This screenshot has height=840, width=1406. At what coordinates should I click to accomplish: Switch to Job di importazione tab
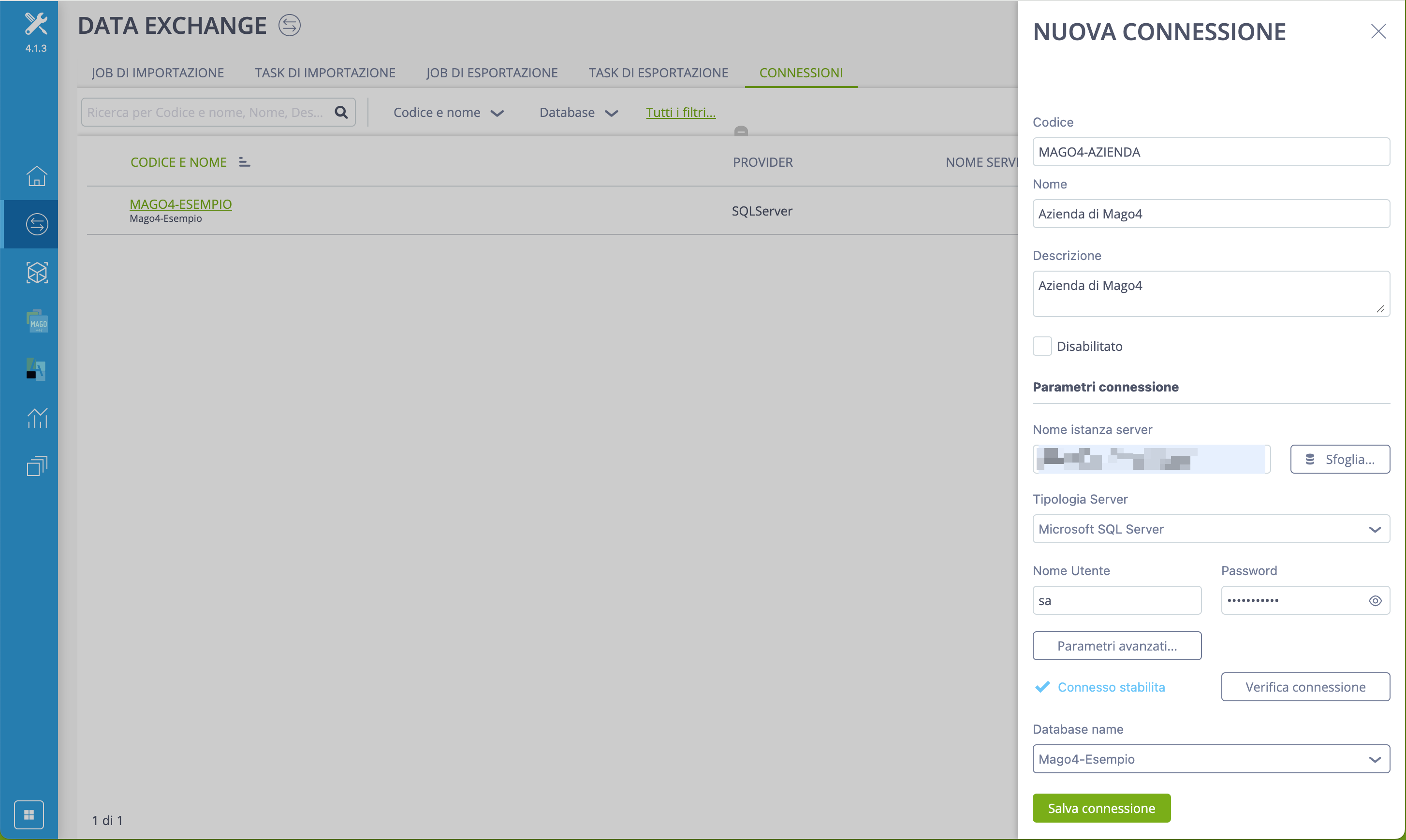(x=158, y=72)
